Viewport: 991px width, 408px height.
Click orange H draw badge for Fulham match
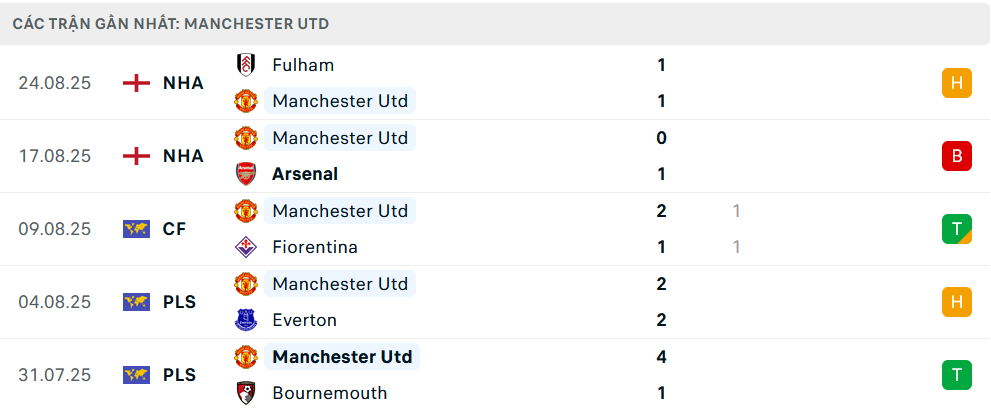[x=956, y=83]
